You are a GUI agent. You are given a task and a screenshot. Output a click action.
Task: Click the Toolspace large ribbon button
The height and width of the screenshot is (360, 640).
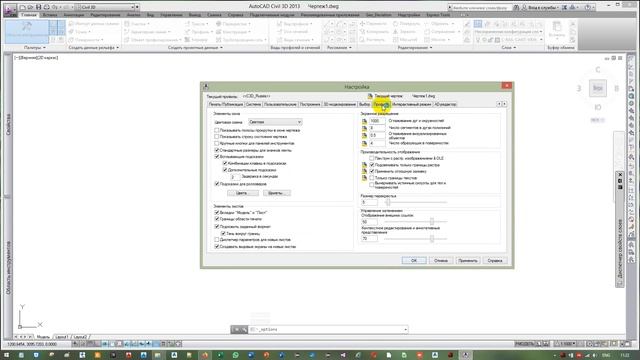pyautogui.click(x=27, y=31)
